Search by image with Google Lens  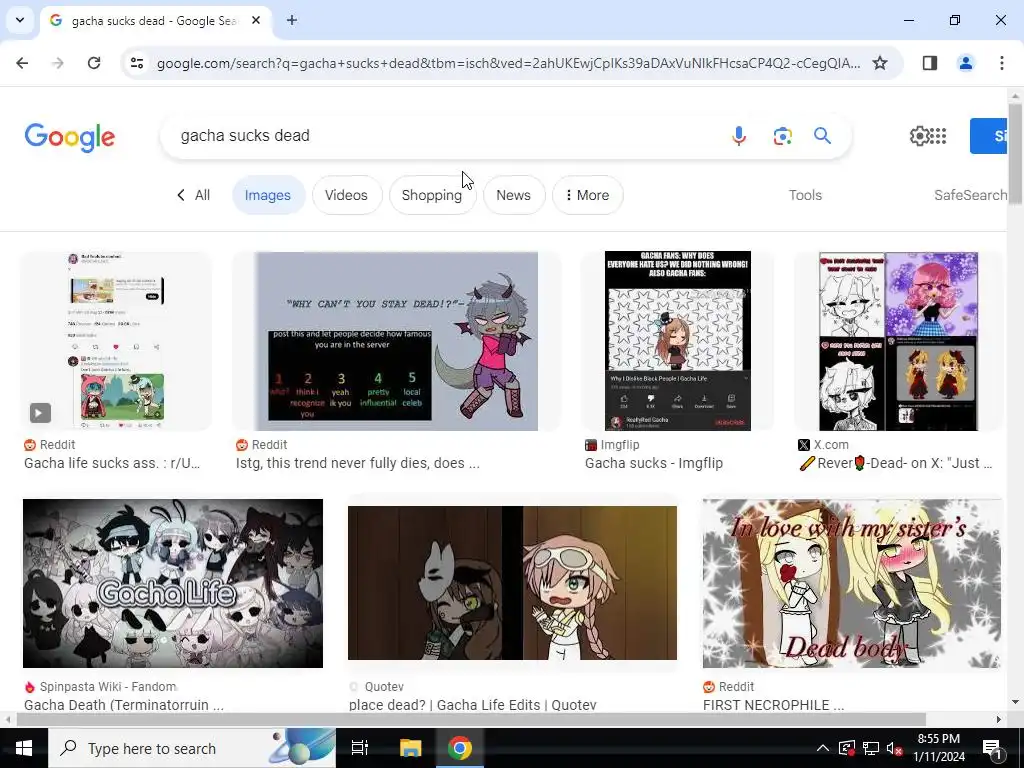click(782, 136)
